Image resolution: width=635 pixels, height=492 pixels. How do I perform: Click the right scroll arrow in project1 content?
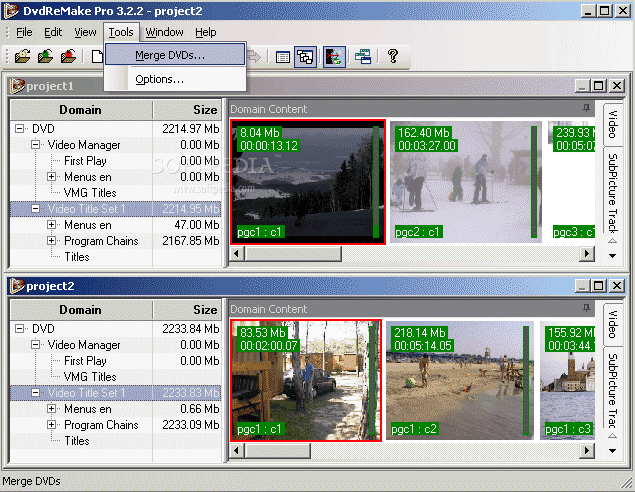pos(587,254)
